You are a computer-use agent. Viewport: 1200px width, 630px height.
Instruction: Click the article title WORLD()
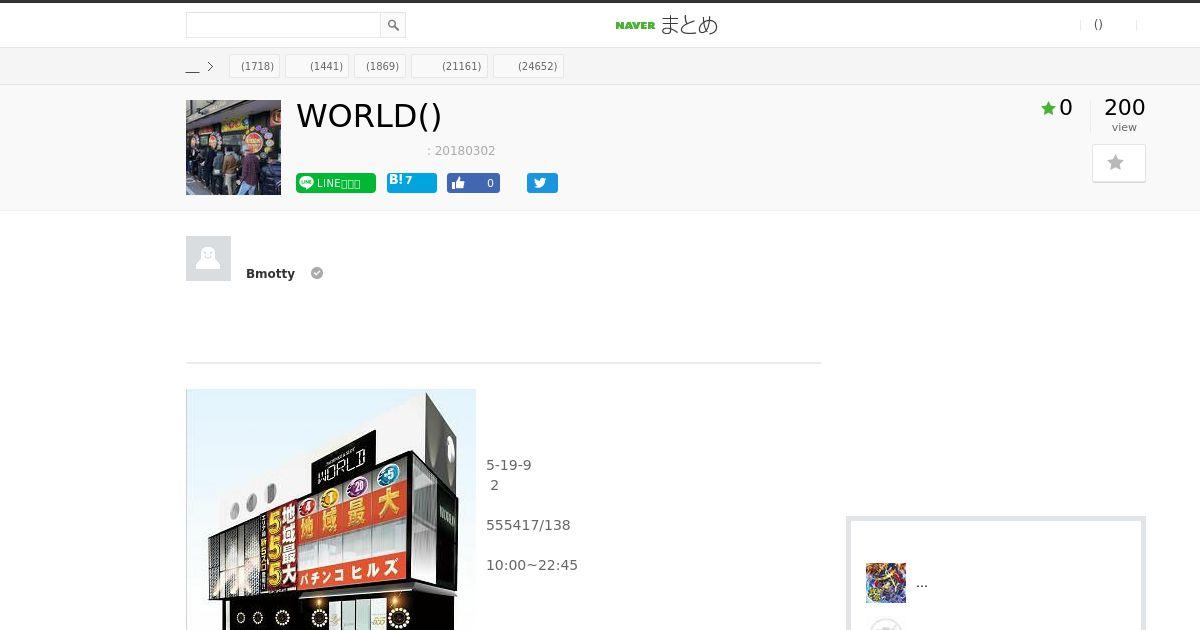click(x=369, y=116)
